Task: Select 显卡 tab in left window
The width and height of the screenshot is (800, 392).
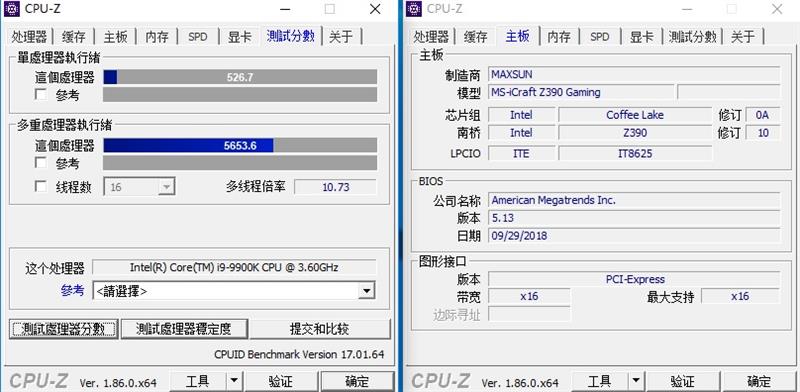Action: click(x=239, y=37)
